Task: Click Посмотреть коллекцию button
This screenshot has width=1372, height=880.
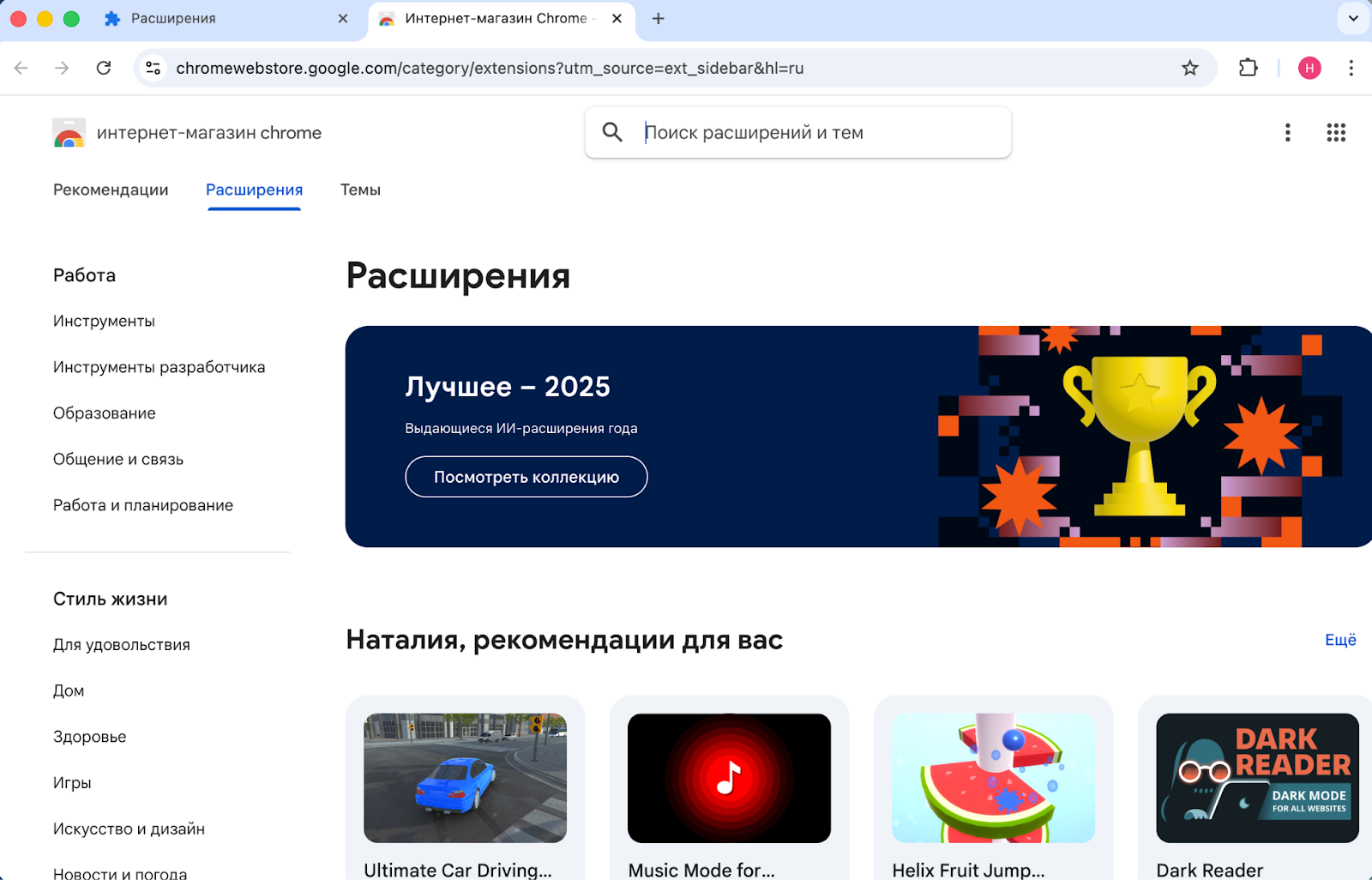Action: (x=527, y=477)
